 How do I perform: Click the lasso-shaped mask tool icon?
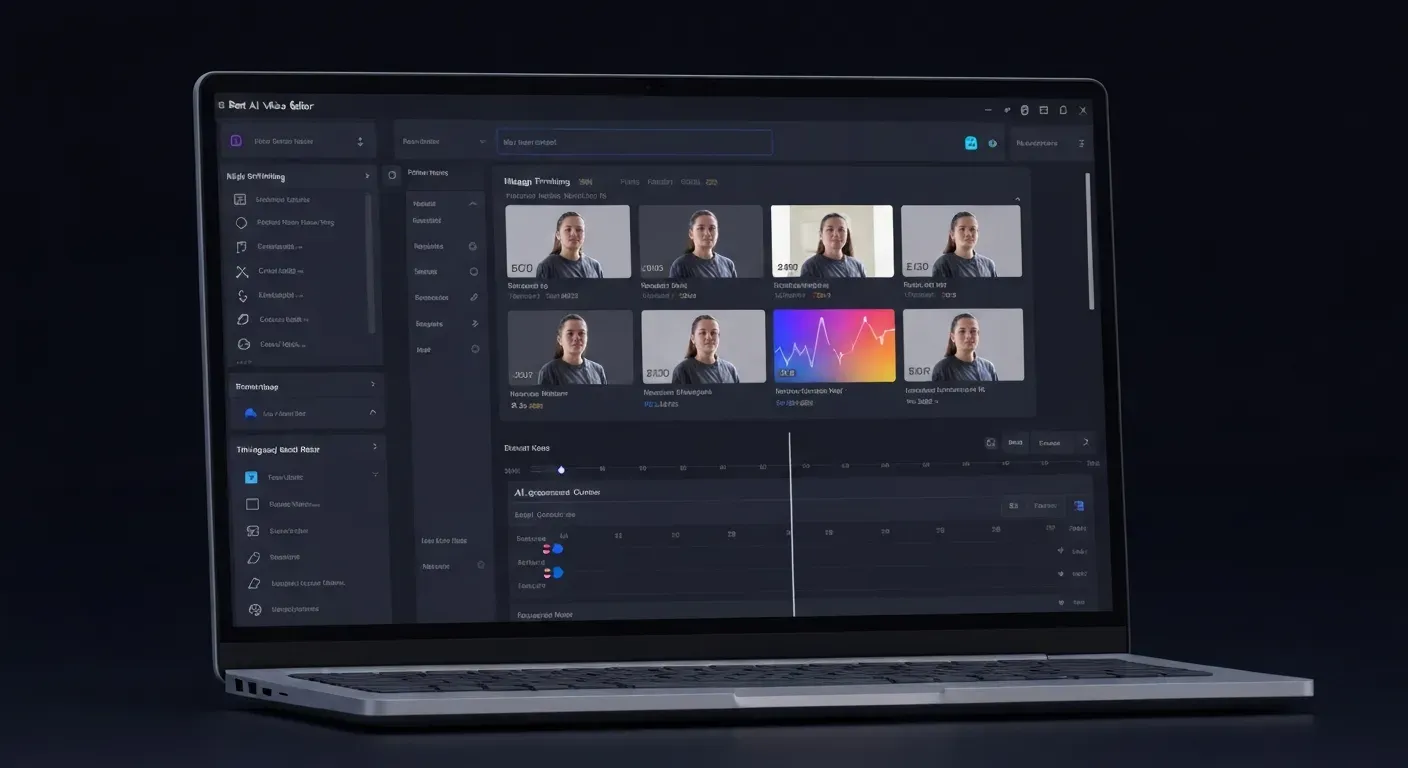point(243,319)
